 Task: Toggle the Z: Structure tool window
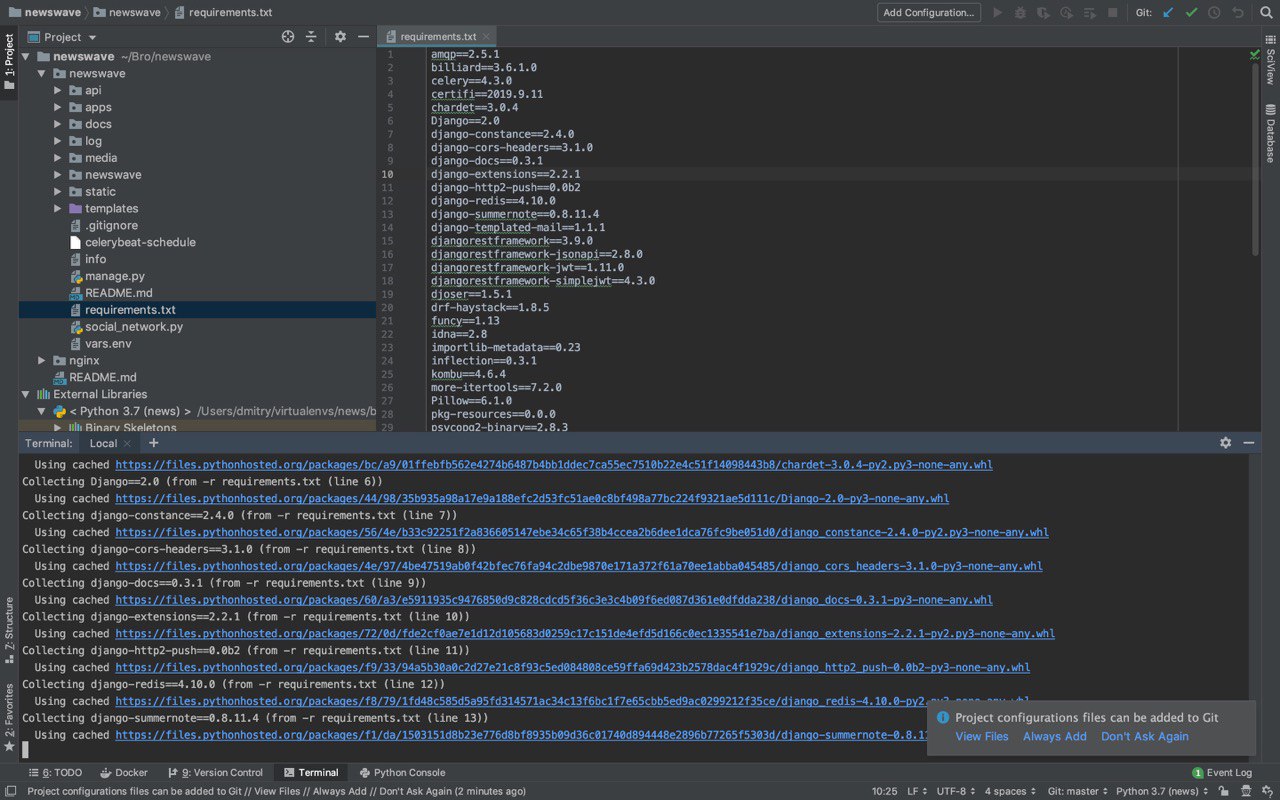[x=9, y=630]
